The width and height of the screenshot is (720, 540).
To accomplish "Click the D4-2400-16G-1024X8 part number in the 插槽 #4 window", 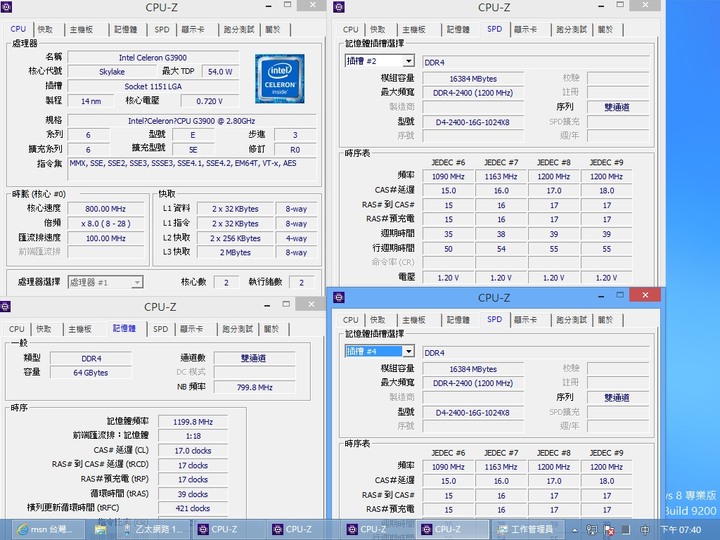I will (x=473, y=413).
